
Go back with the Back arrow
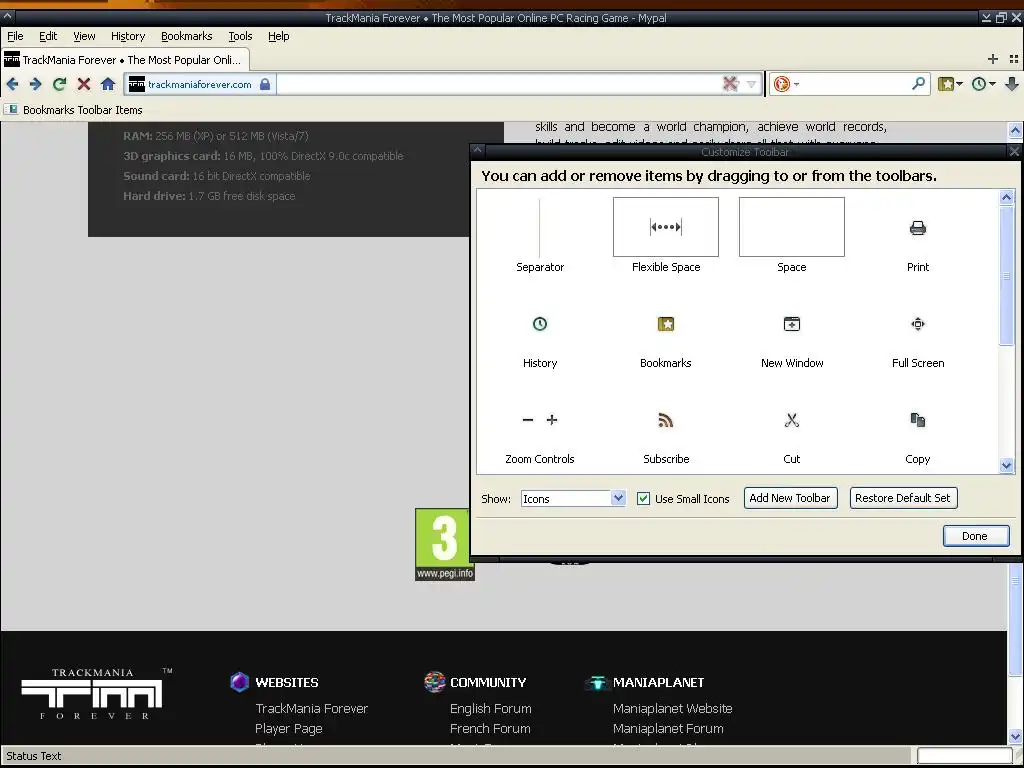tap(12, 84)
